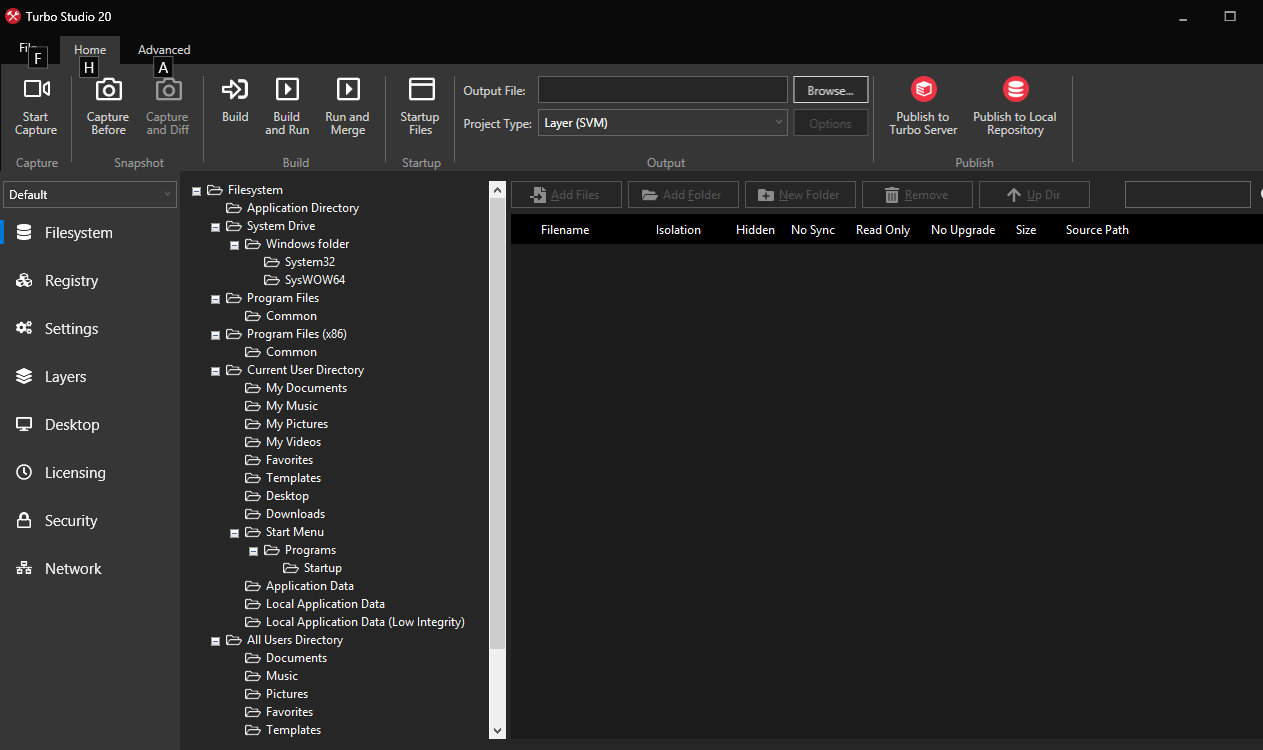This screenshot has height=750, width=1263.
Task: Click Capture Before snapshot icon
Action: coord(108,90)
